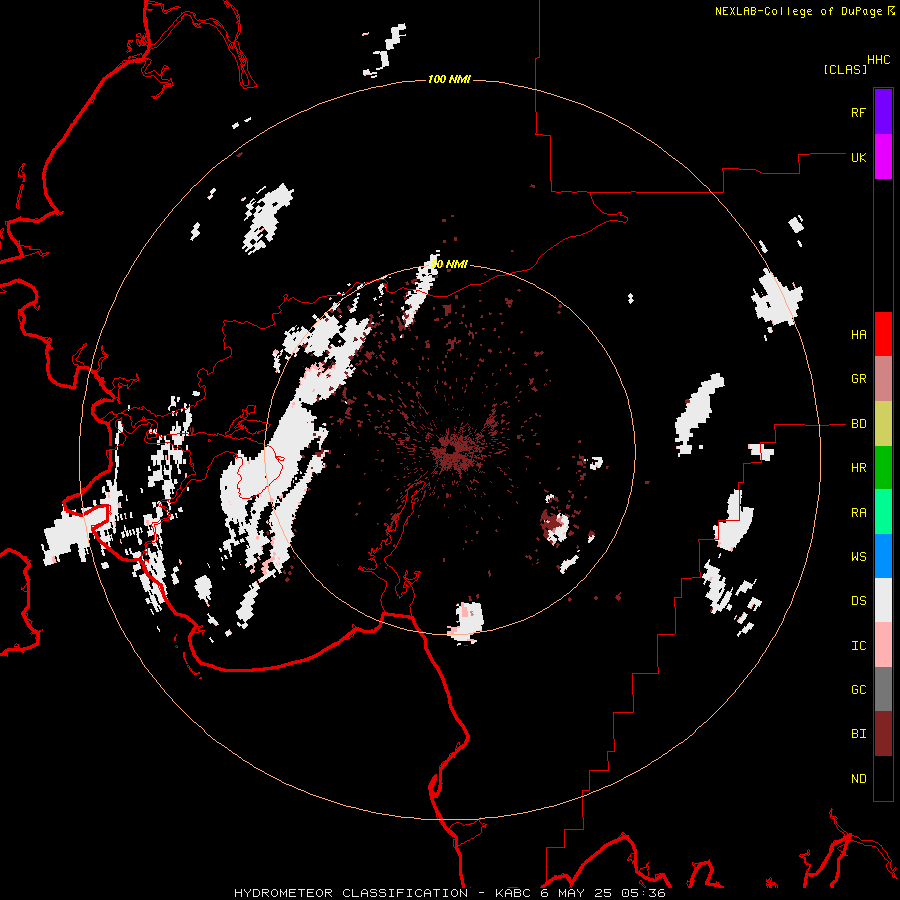Click the HR legend label
Viewport: 900px width, 900px height.
click(859, 468)
